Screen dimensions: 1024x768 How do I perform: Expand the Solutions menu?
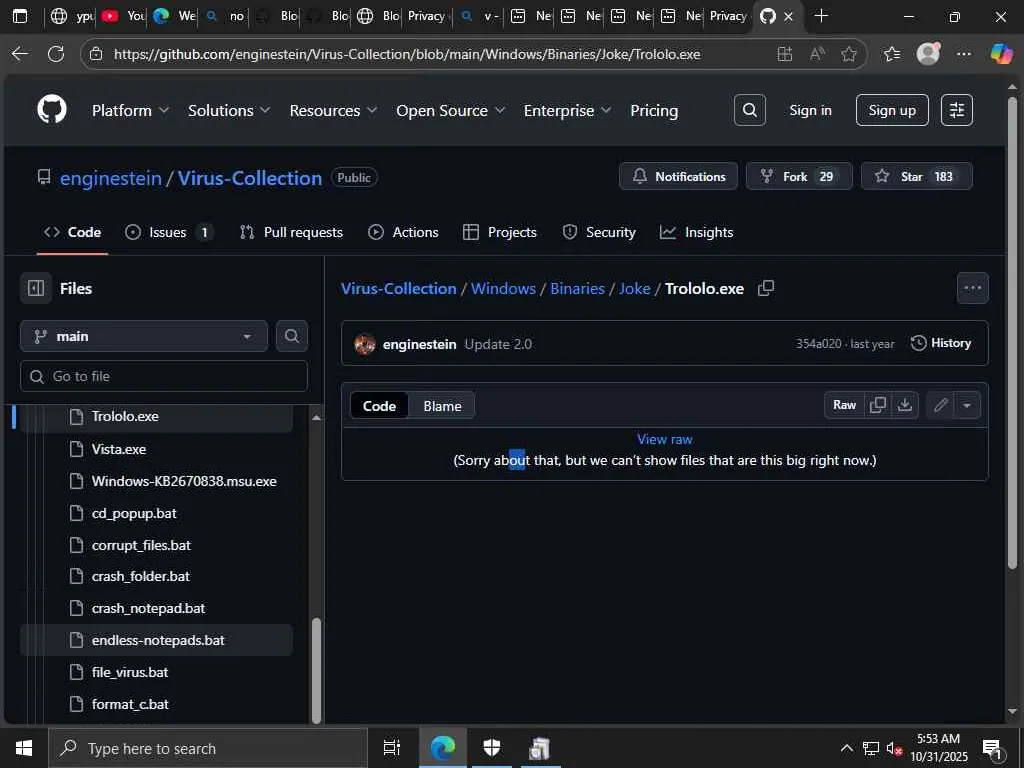[x=229, y=110]
